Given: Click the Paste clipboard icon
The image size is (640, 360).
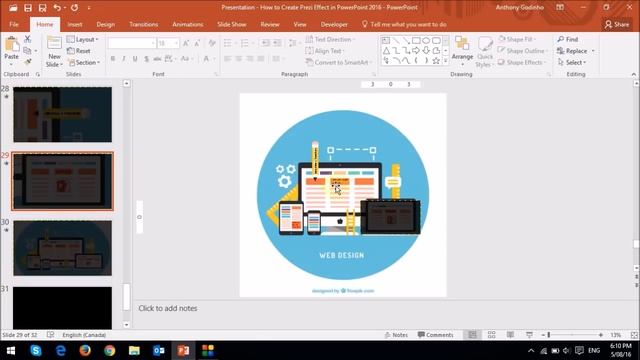Looking at the screenshot, I should 11,44.
